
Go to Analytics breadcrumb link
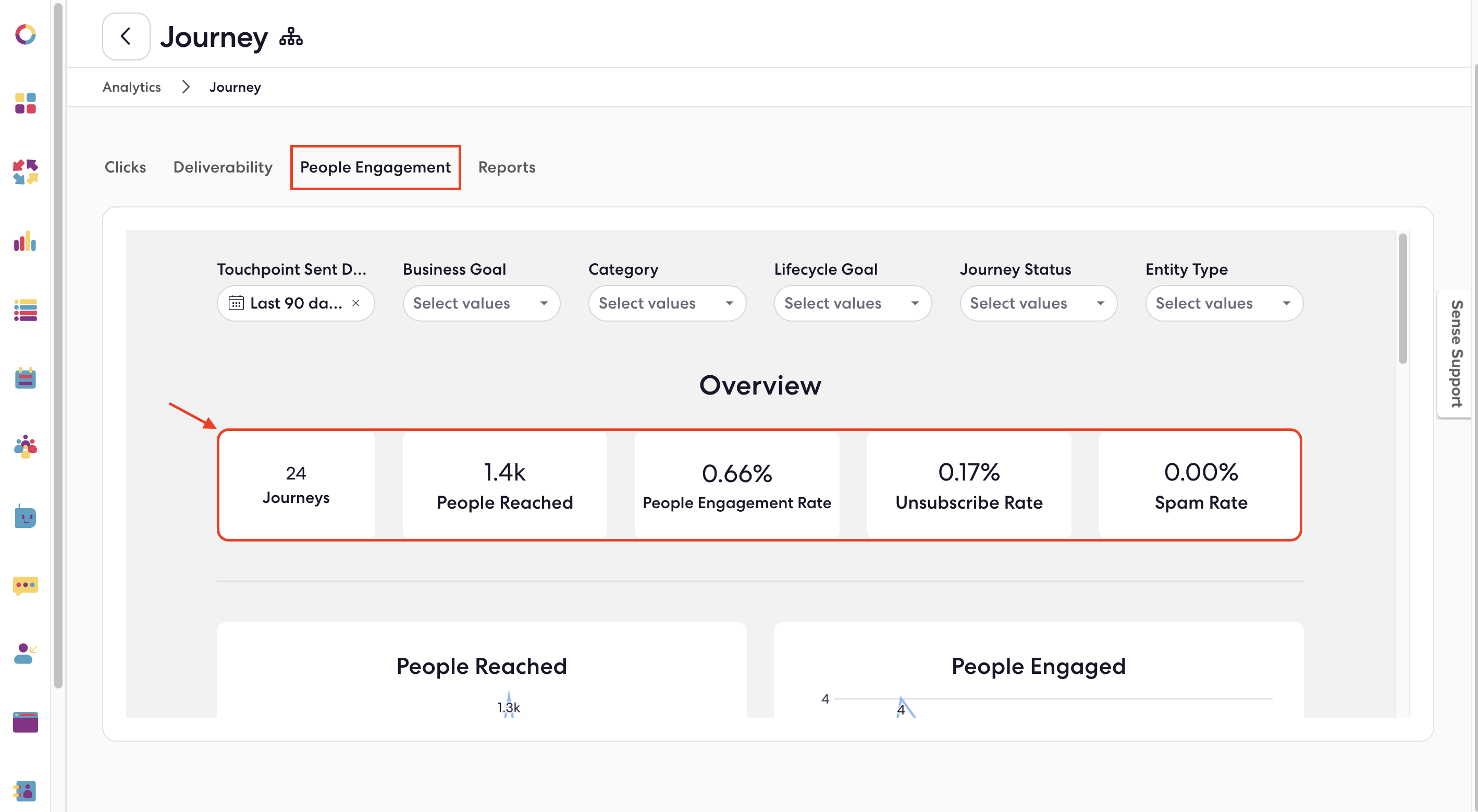pyautogui.click(x=131, y=87)
